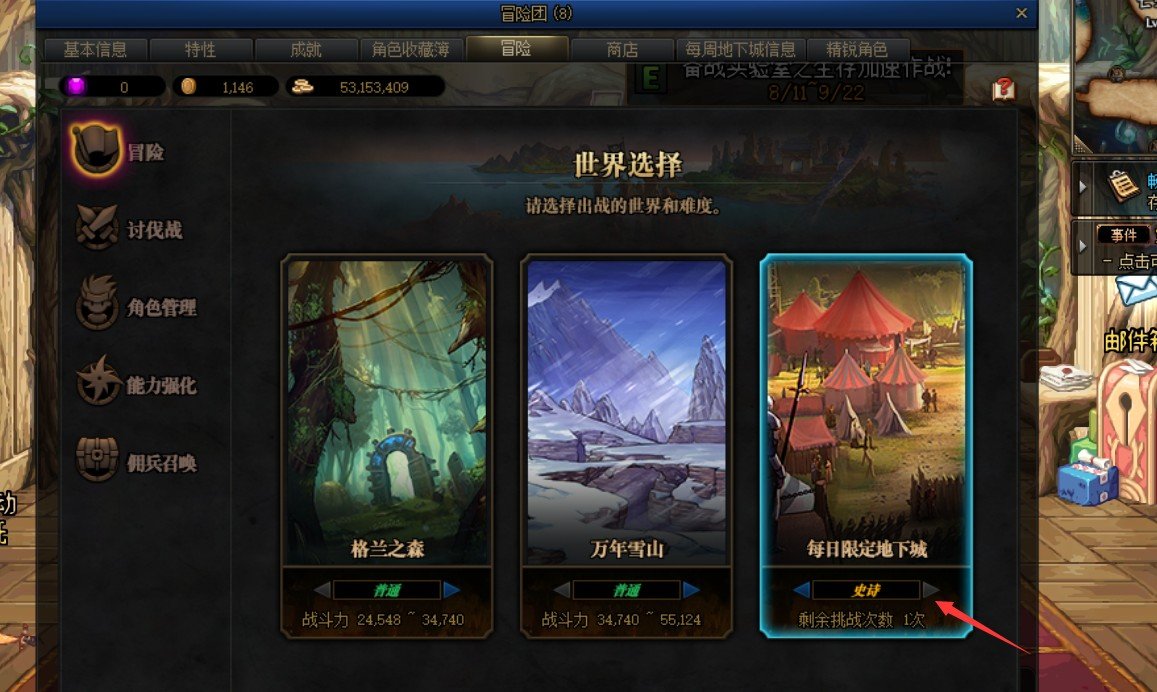Decrease difficulty for 格兰之森 with left arrow
Viewport: 1157px width, 692px height.
tap(322, 589)
